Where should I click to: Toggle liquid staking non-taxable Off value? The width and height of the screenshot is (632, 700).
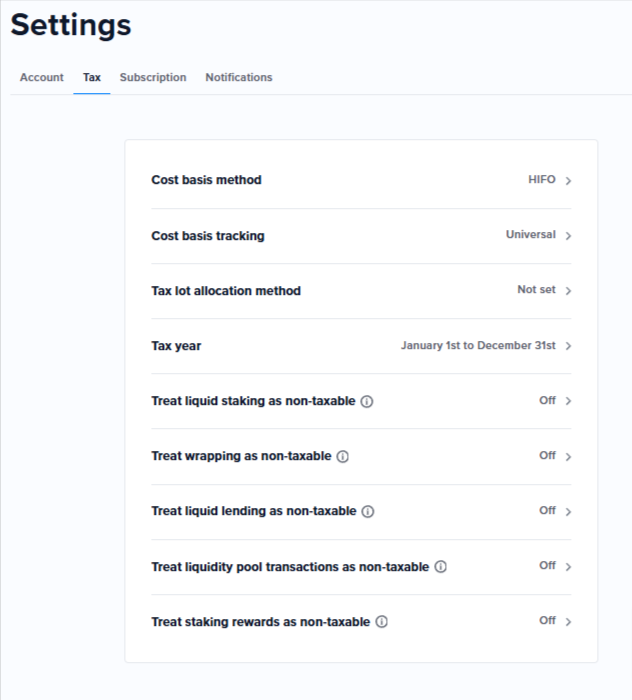click(x=547, y=401)
